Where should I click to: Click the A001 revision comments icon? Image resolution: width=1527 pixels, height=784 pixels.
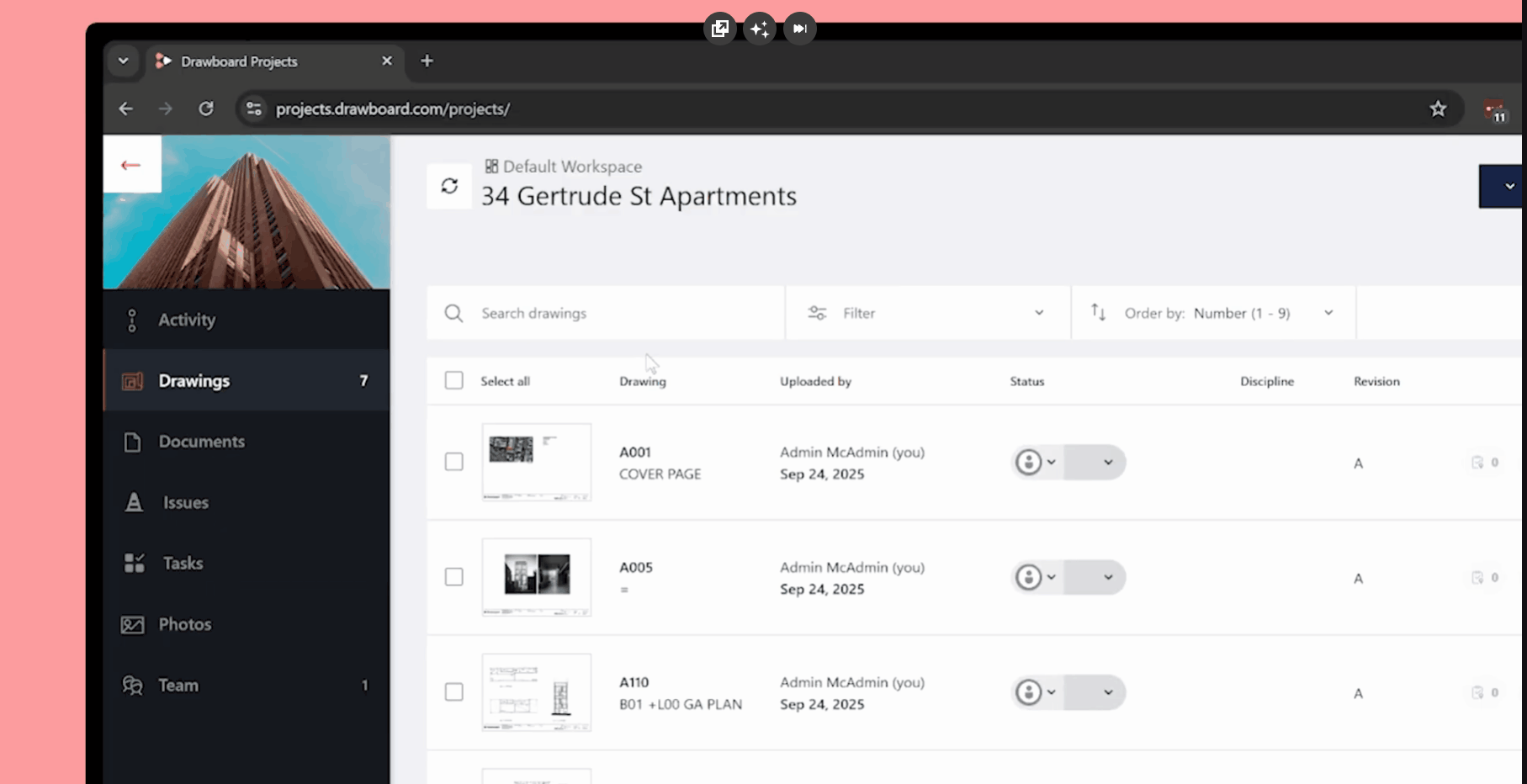tap(1477, 462)
